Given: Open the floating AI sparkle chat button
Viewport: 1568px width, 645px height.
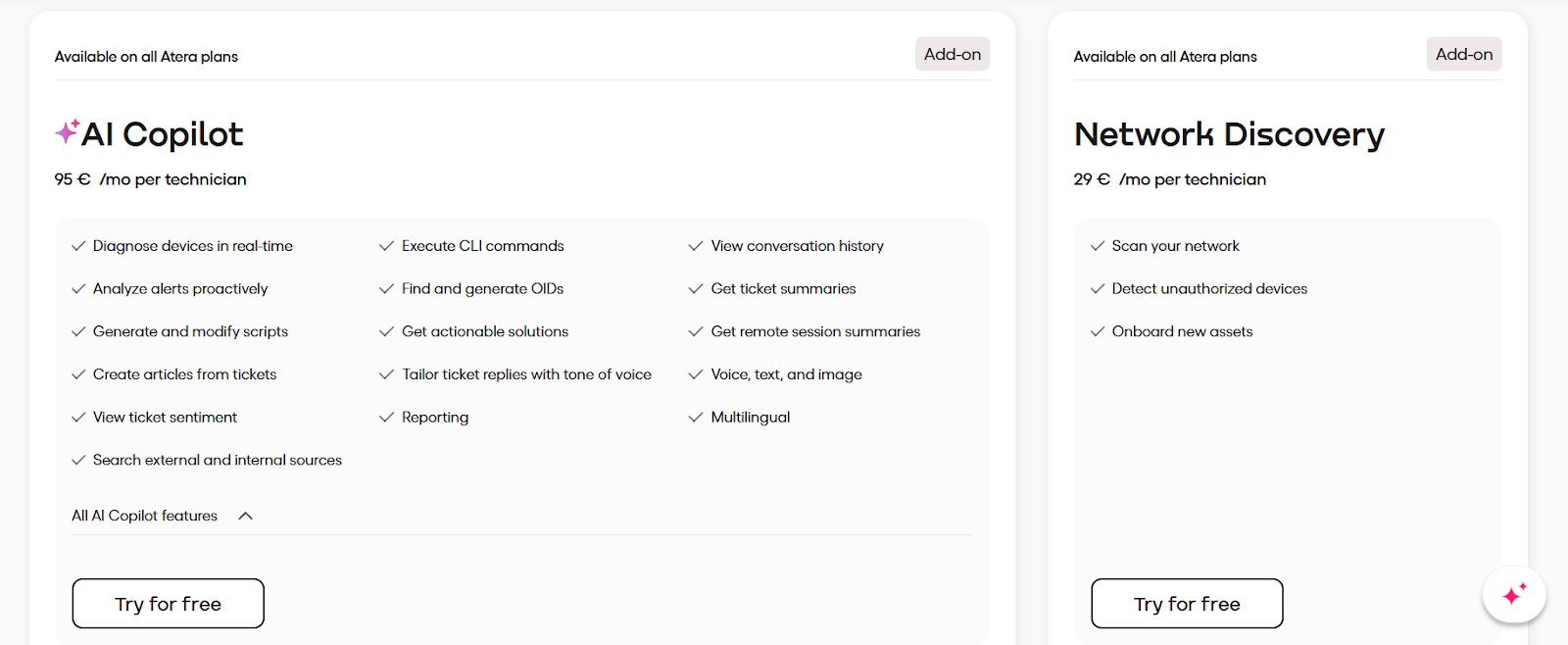Looking at the screenshot, I should pos(1514,594).
